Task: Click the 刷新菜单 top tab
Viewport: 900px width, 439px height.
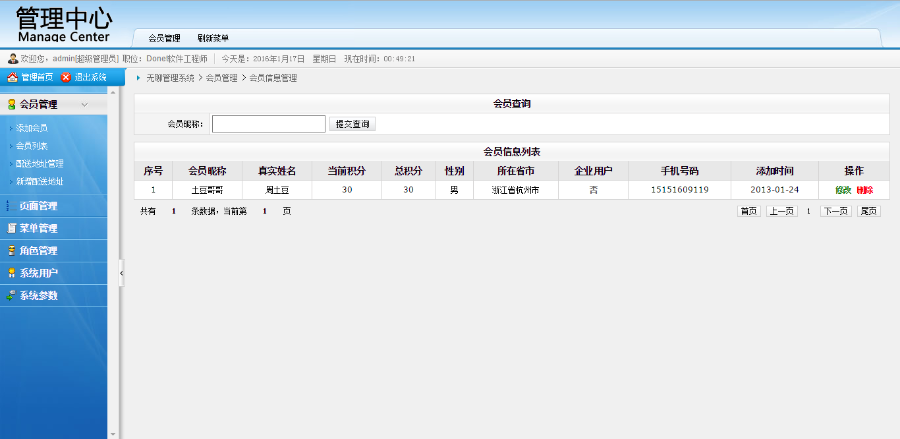Action: coord(213,38)
